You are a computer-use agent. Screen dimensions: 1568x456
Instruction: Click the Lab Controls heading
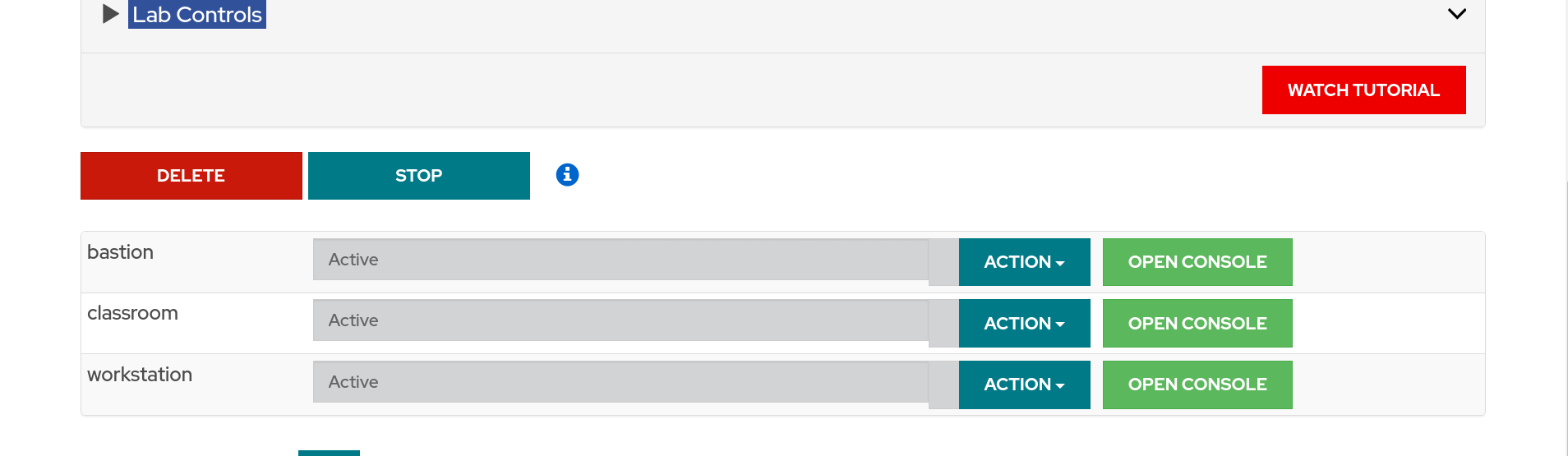[x=197, y=15]
